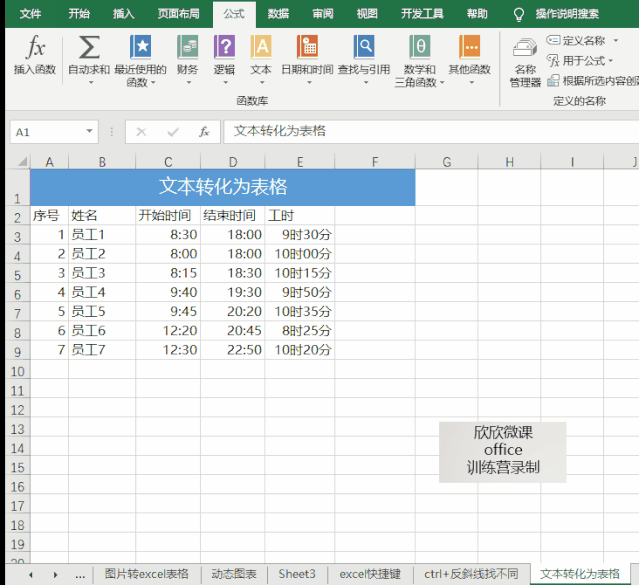
Task: Click cell 9:40 in start time column
Action: [x=168, y=292]
